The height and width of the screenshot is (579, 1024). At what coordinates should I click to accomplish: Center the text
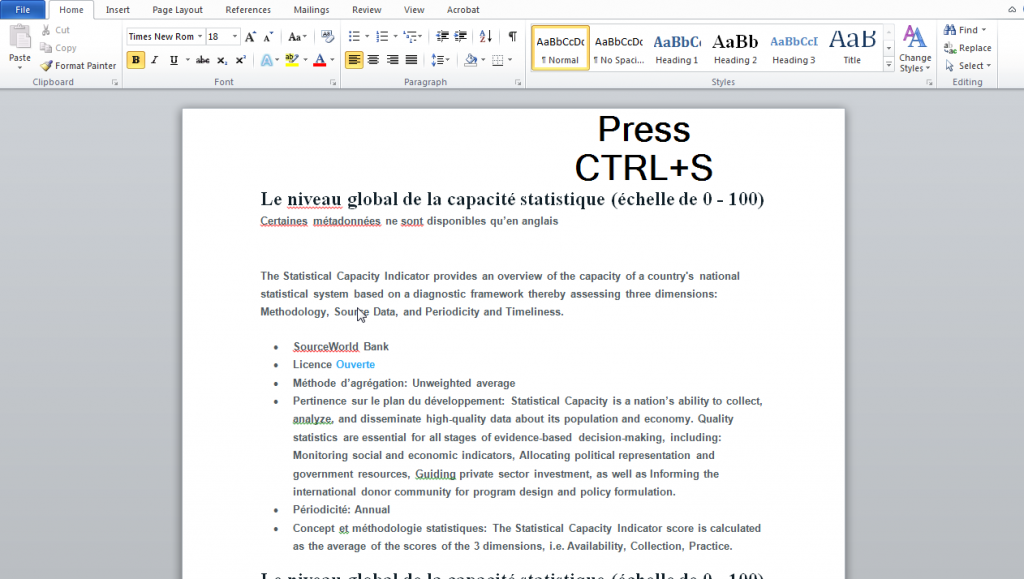(373, 60)
